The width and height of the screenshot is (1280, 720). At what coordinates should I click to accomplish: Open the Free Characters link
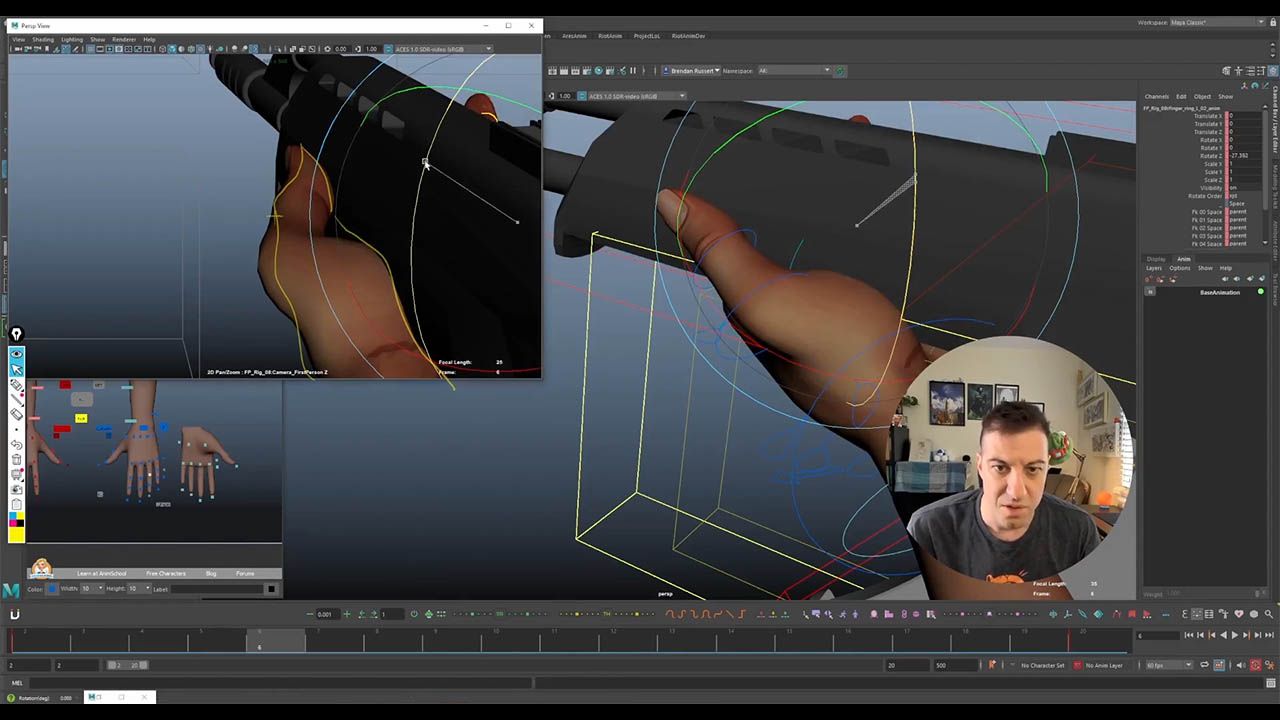[165, 573]
